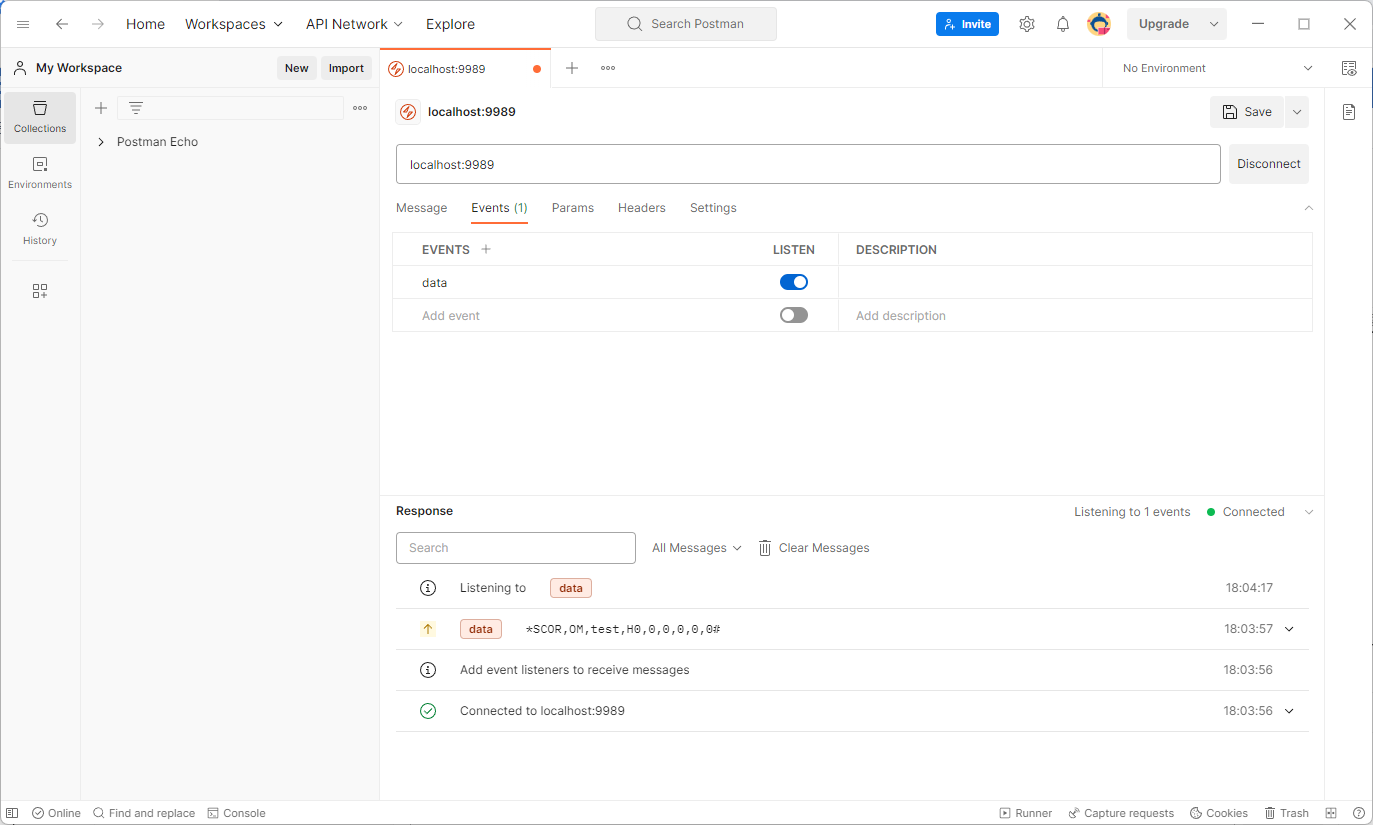The height and width of the screenshot is (825, 1373).
Task: Click the URL field localhost:9989
Action: [x=808, y=164]
